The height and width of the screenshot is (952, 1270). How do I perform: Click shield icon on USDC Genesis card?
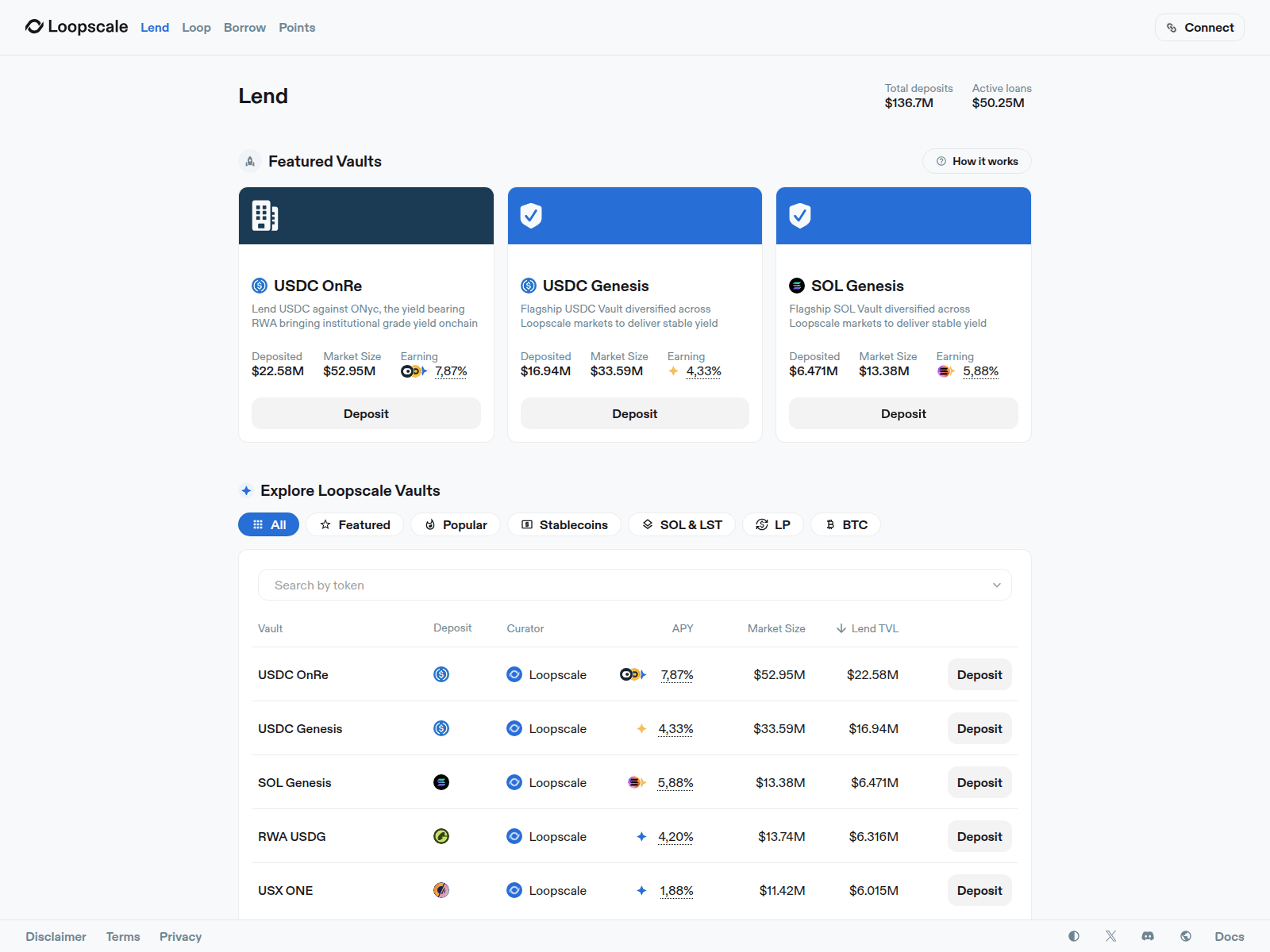tap(531, 216)
